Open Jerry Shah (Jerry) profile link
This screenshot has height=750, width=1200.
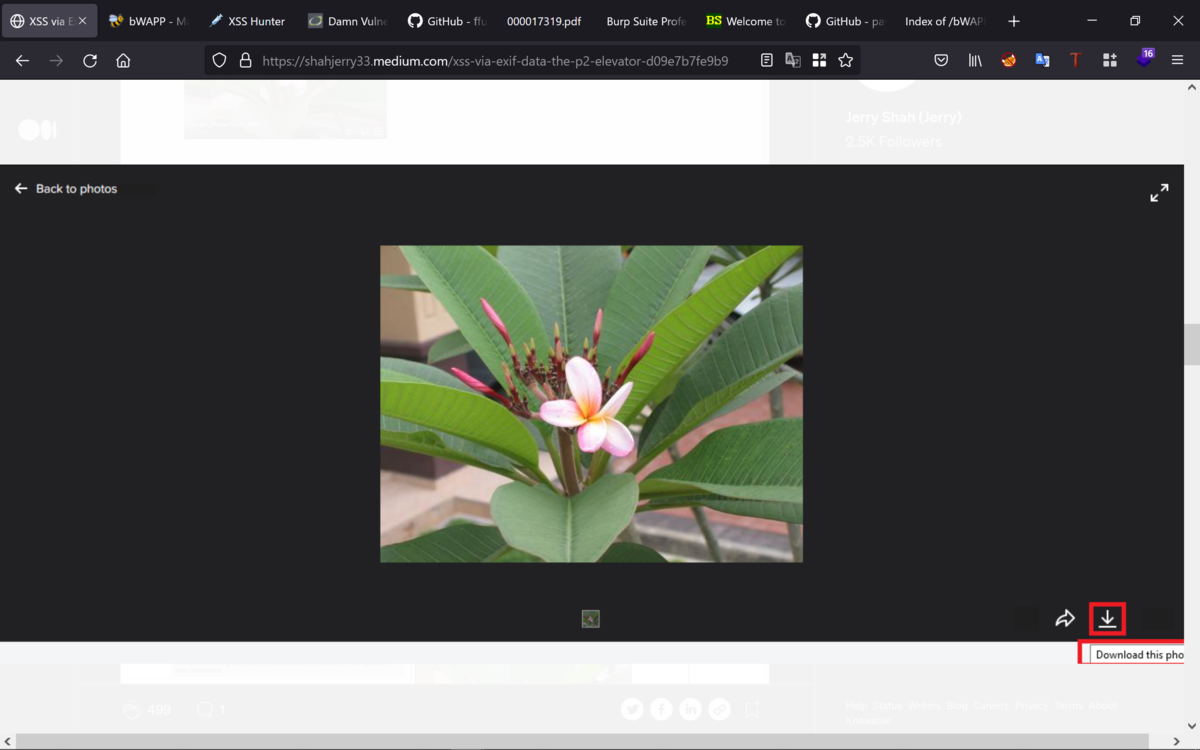(x=903, y=117)
